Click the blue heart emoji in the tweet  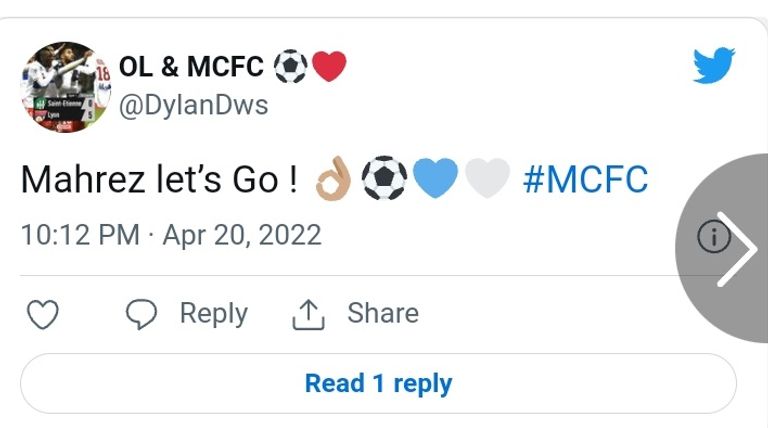(435, 180)
